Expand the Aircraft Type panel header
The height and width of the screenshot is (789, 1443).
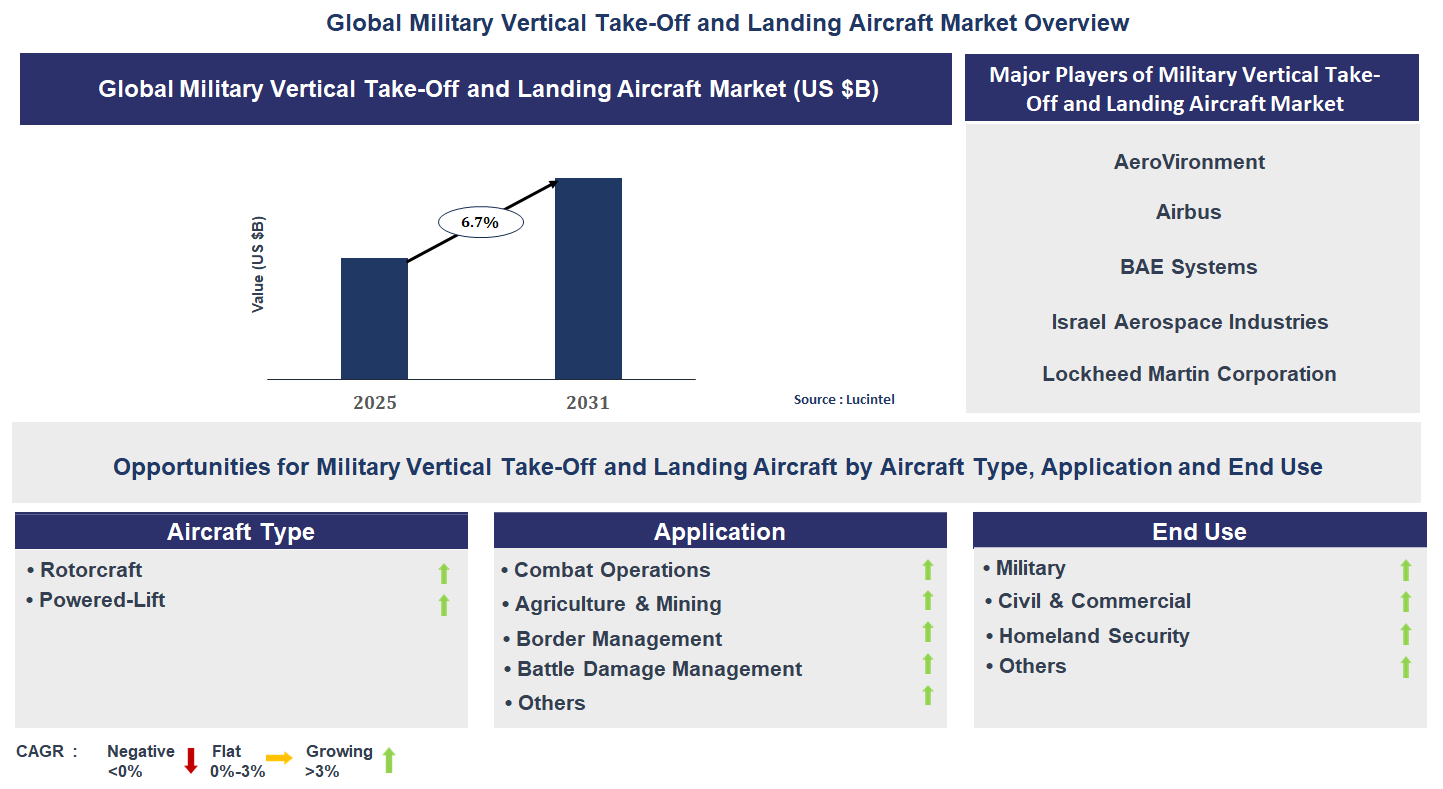coord(240,530)
